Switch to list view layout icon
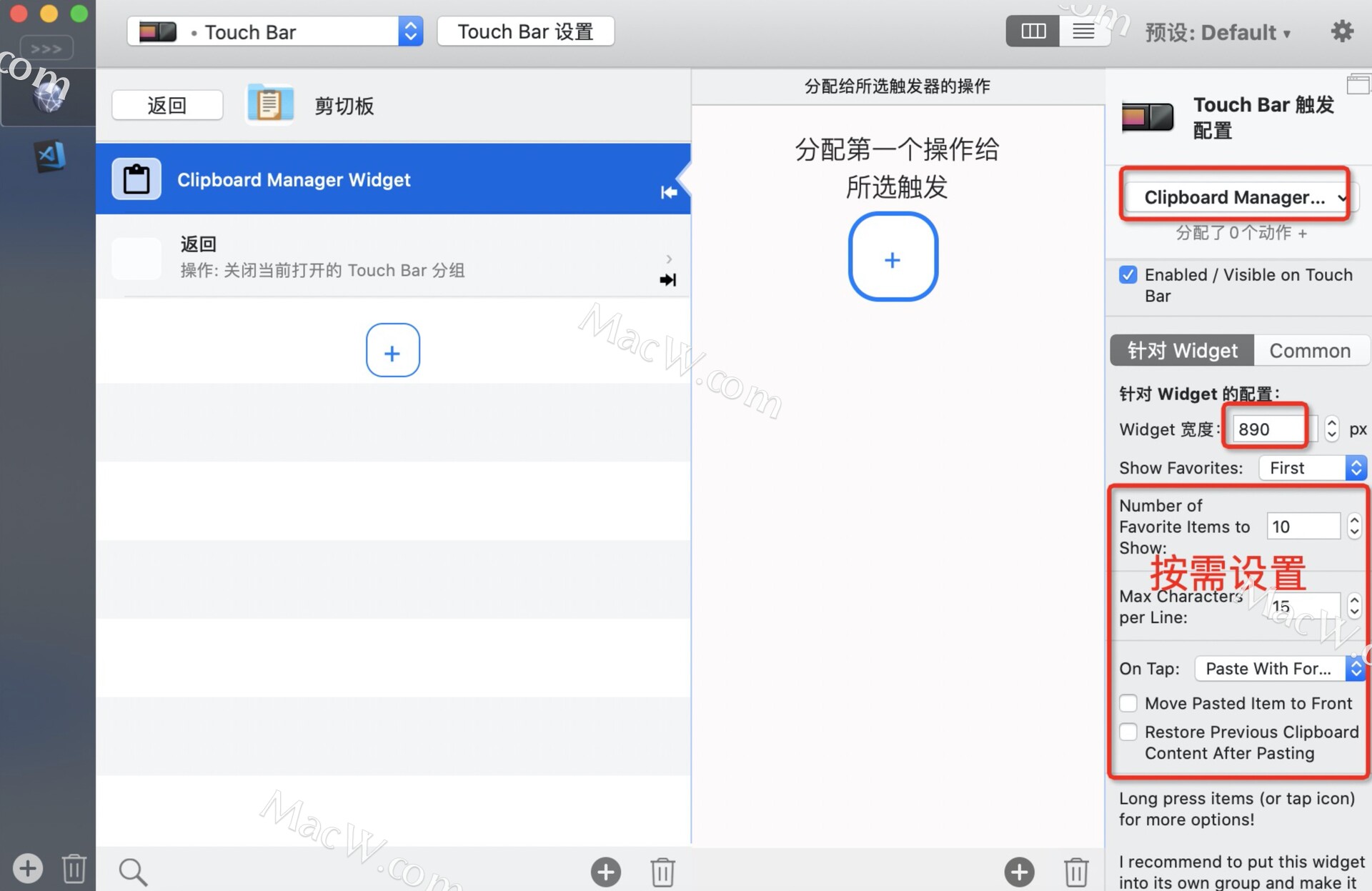This screenshot has width=1372, height=891. click(1083, 31)
